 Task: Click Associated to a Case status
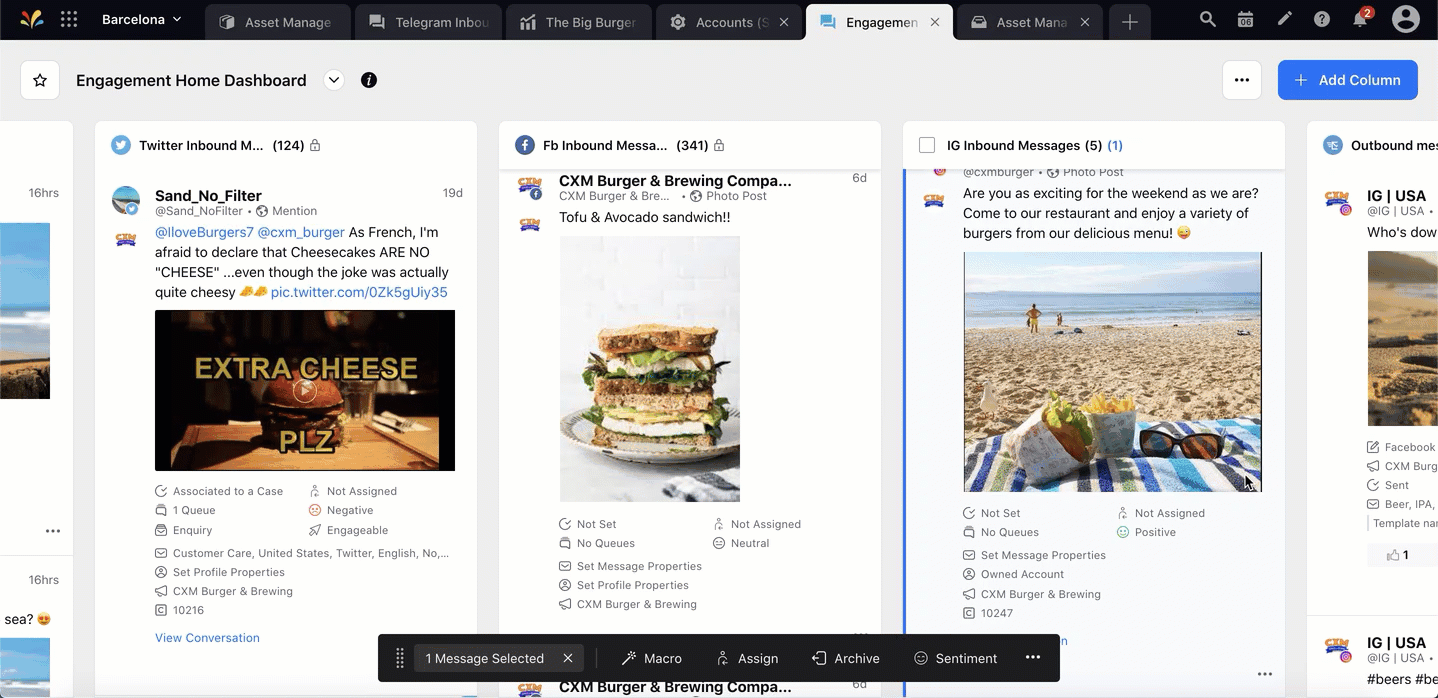click(x=219, y=491)
